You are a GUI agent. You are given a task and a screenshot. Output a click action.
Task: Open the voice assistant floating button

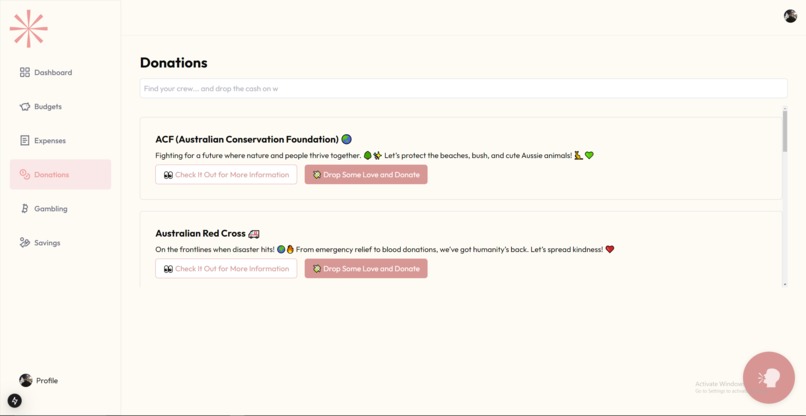click(768, 377)
